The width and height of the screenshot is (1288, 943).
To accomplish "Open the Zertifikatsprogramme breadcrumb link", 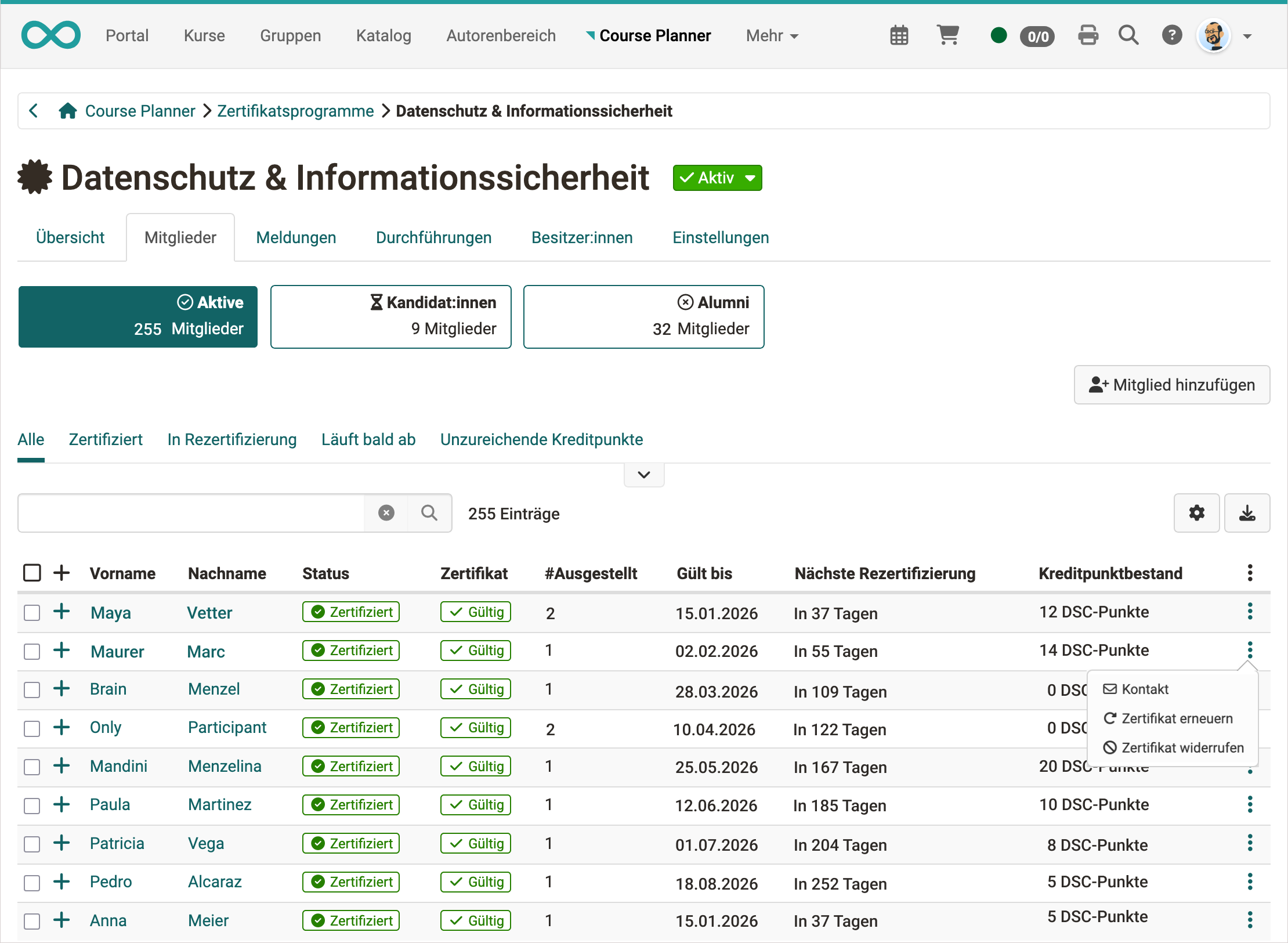I will coord(295,111).
